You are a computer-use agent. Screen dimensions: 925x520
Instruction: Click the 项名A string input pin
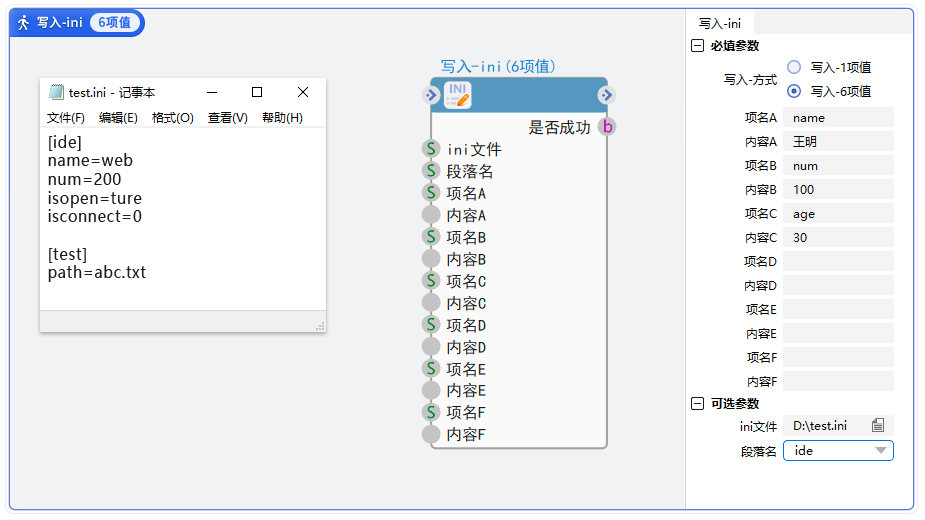click(x=431, y=192)
